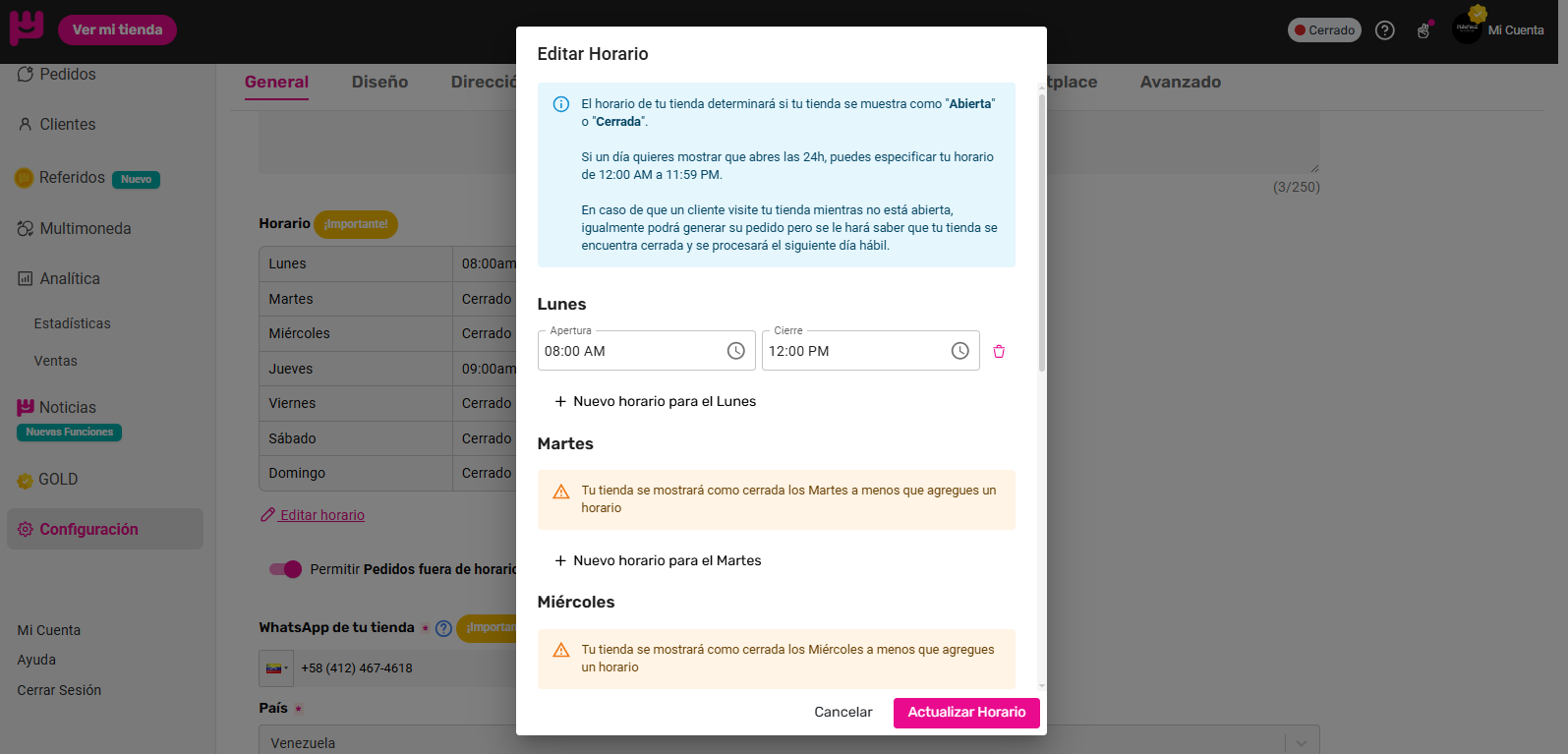Image resolution: width=1568 pixels, height=754 pixels.
Task: Click the Clientes person icon
Action: (x=26, y=124)
